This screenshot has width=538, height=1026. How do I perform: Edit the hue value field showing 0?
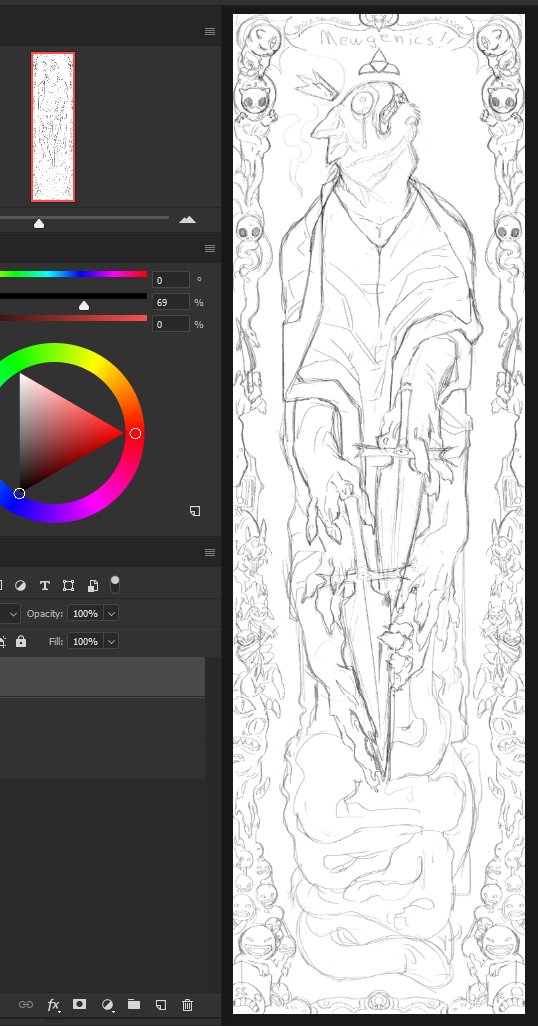click(x=171, y=280)
